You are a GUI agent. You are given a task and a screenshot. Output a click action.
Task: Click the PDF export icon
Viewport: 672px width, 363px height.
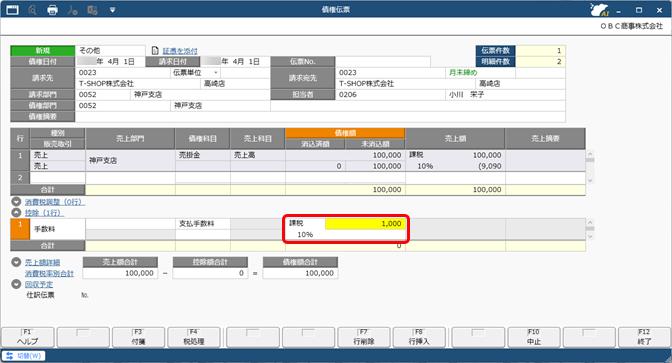(x=72, y=9)
